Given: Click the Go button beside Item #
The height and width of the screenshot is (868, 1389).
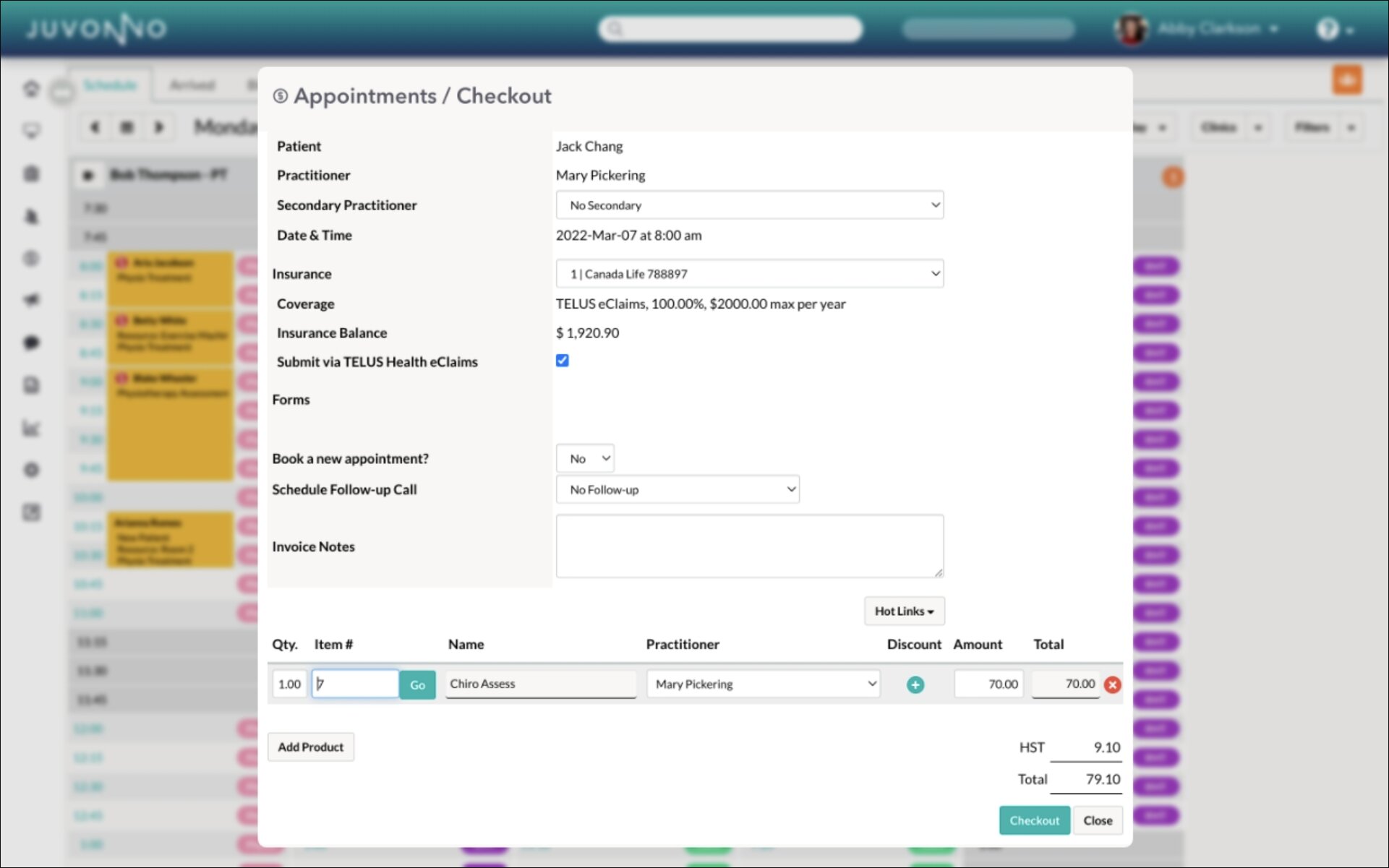Looking at the screenshot, I should pos(417,684).
